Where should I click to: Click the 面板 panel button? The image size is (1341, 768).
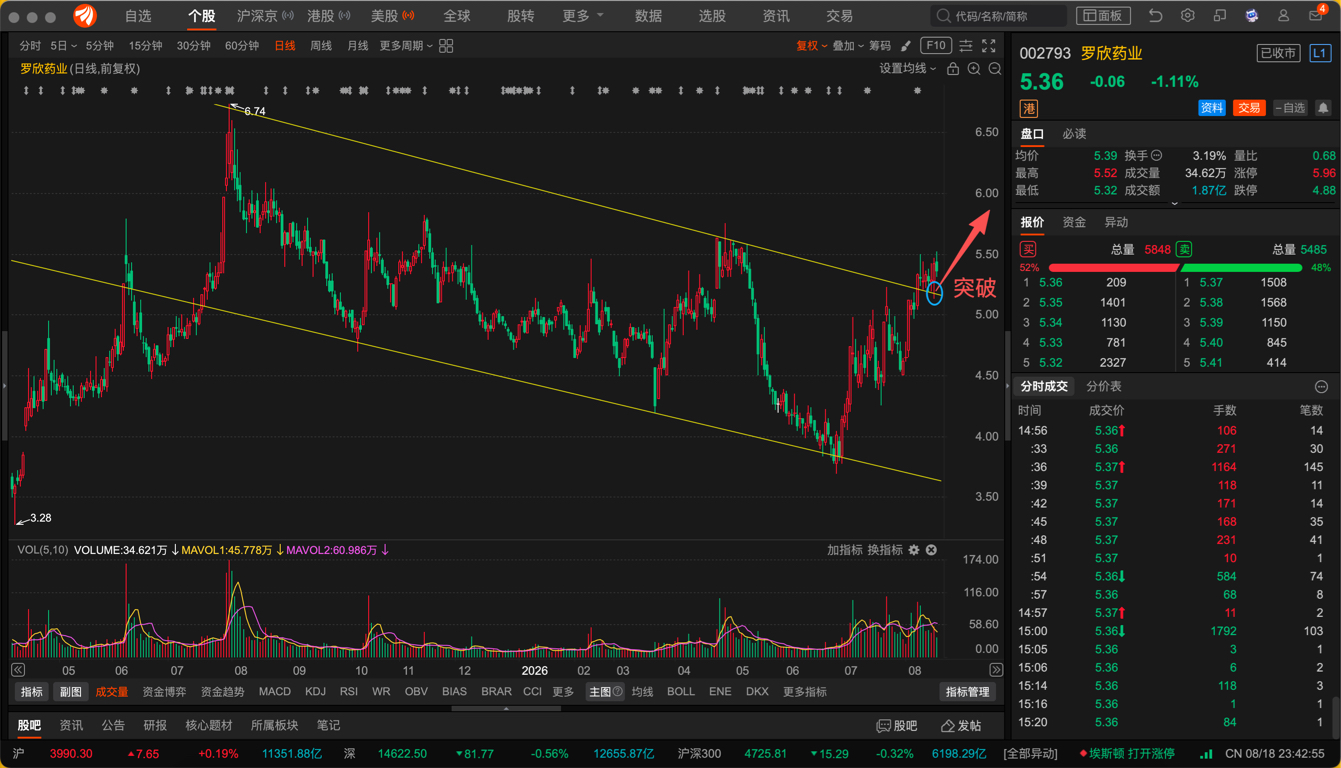coord(1103,16)
